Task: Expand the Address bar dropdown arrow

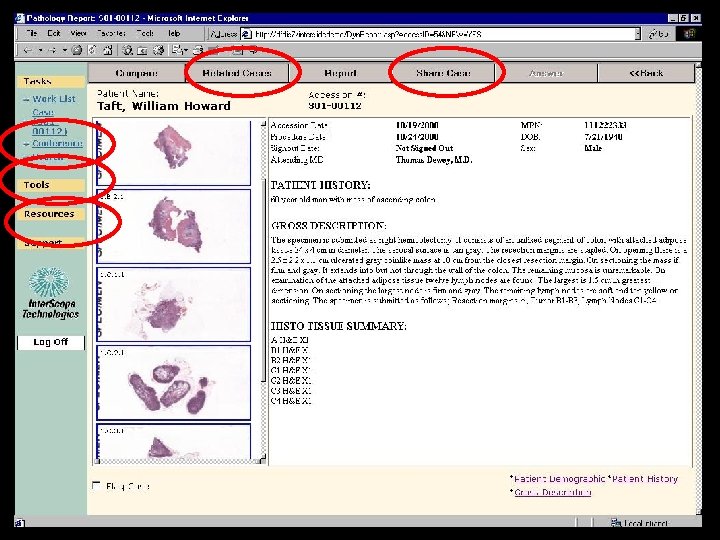Action: tap(637, 34)
